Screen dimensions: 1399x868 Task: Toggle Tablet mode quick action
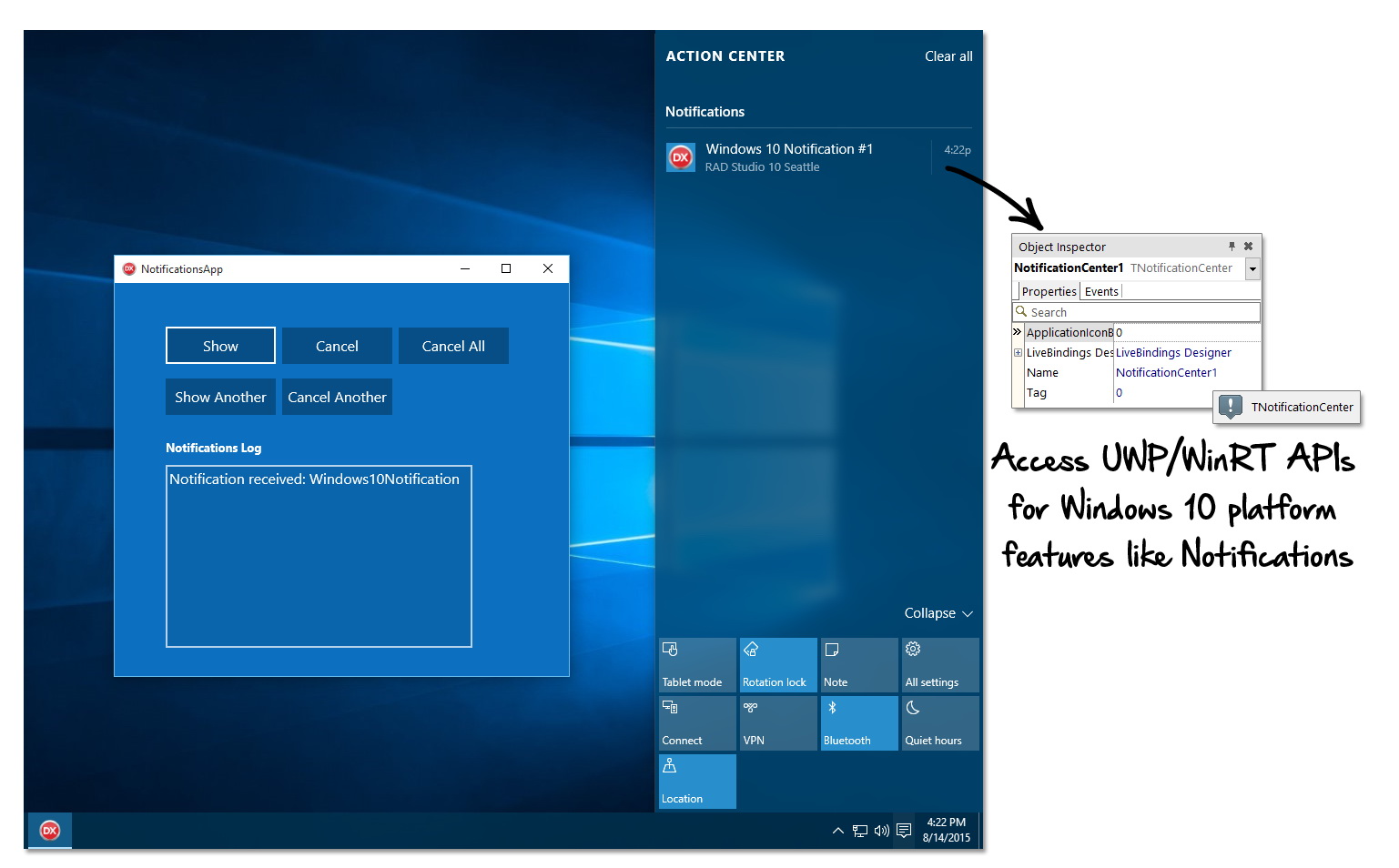[697, 665]
